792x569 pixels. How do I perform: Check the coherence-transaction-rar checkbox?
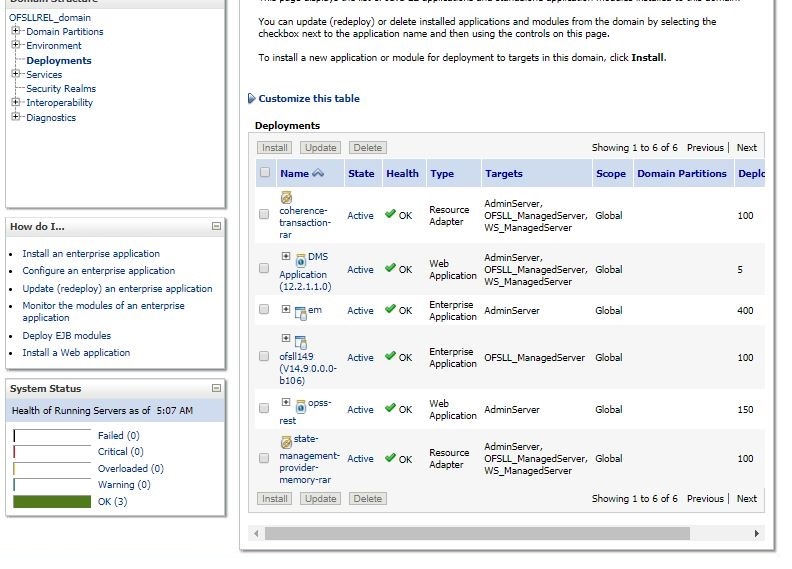264,214
